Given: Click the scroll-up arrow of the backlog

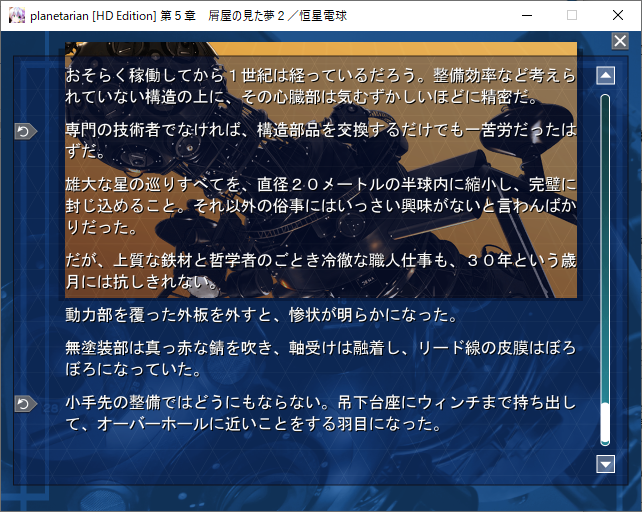Looking at the screenshot, I should (606, 75).
